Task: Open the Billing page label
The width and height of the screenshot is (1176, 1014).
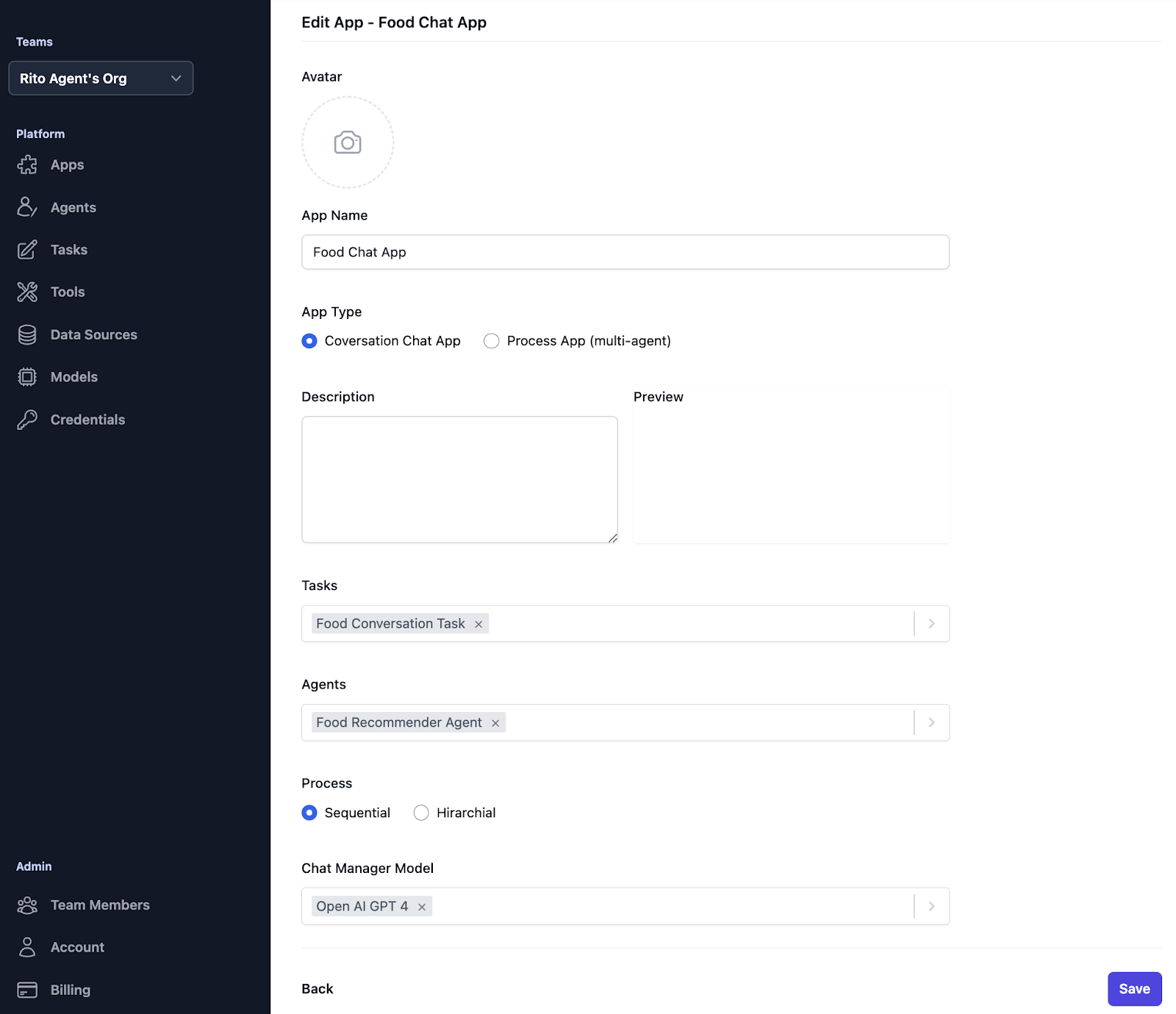Action: (71, 990)
